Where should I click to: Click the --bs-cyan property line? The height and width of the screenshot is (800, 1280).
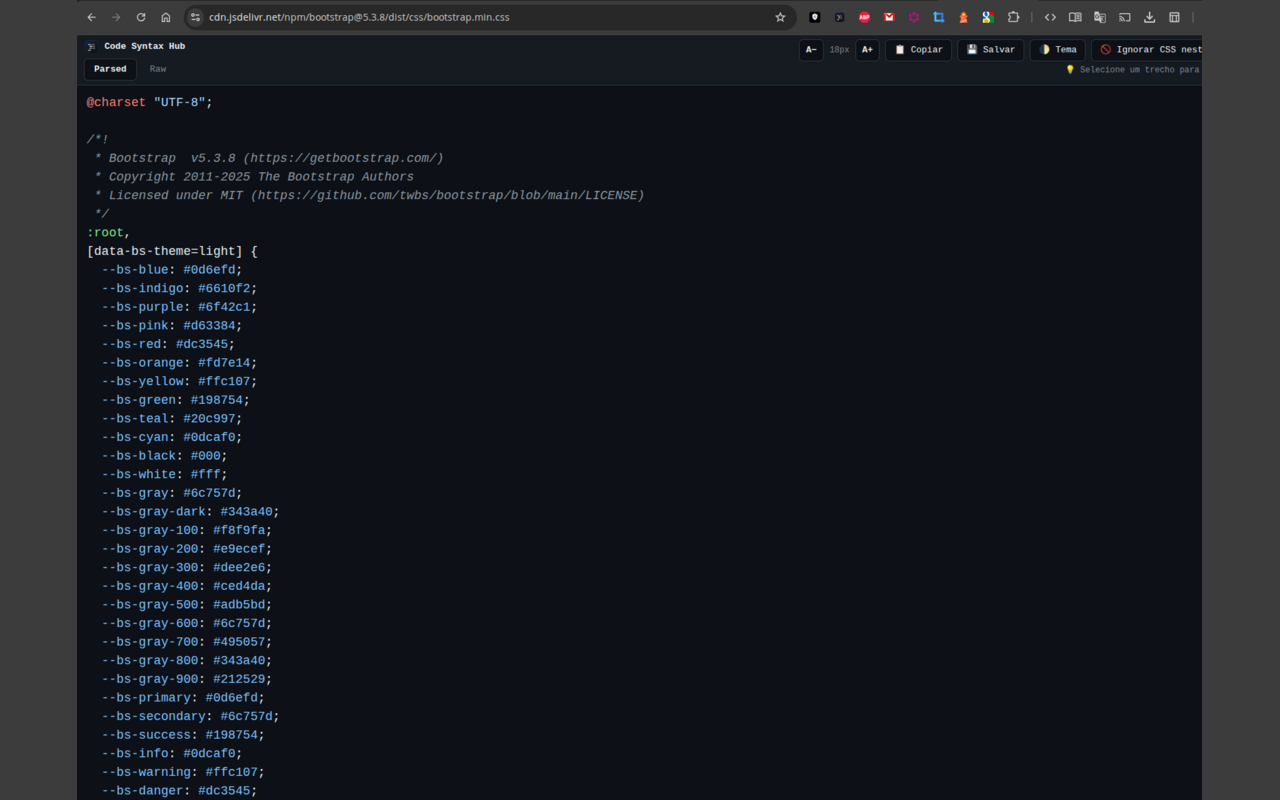click(172, 437)
